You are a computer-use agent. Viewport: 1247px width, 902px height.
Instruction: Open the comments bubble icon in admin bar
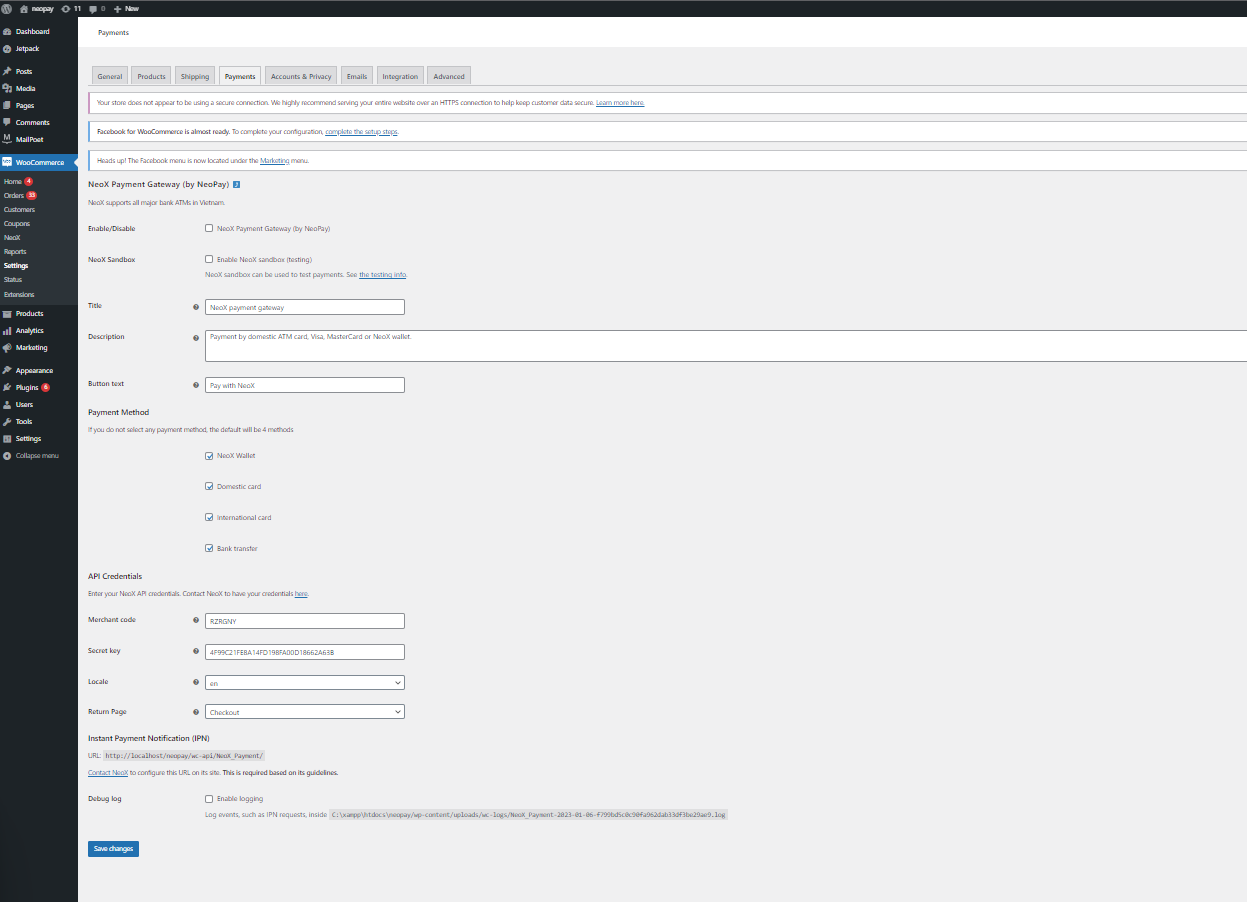pos(93,8)
